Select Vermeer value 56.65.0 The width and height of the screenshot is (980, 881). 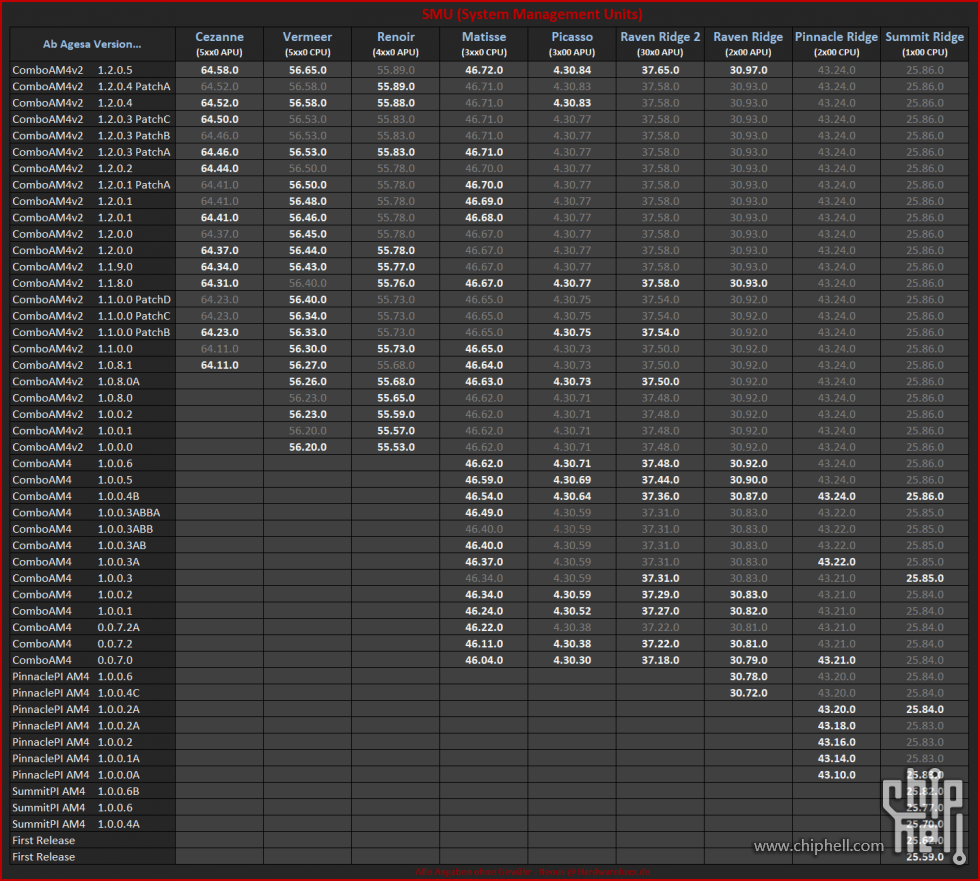tap(308, 70)
